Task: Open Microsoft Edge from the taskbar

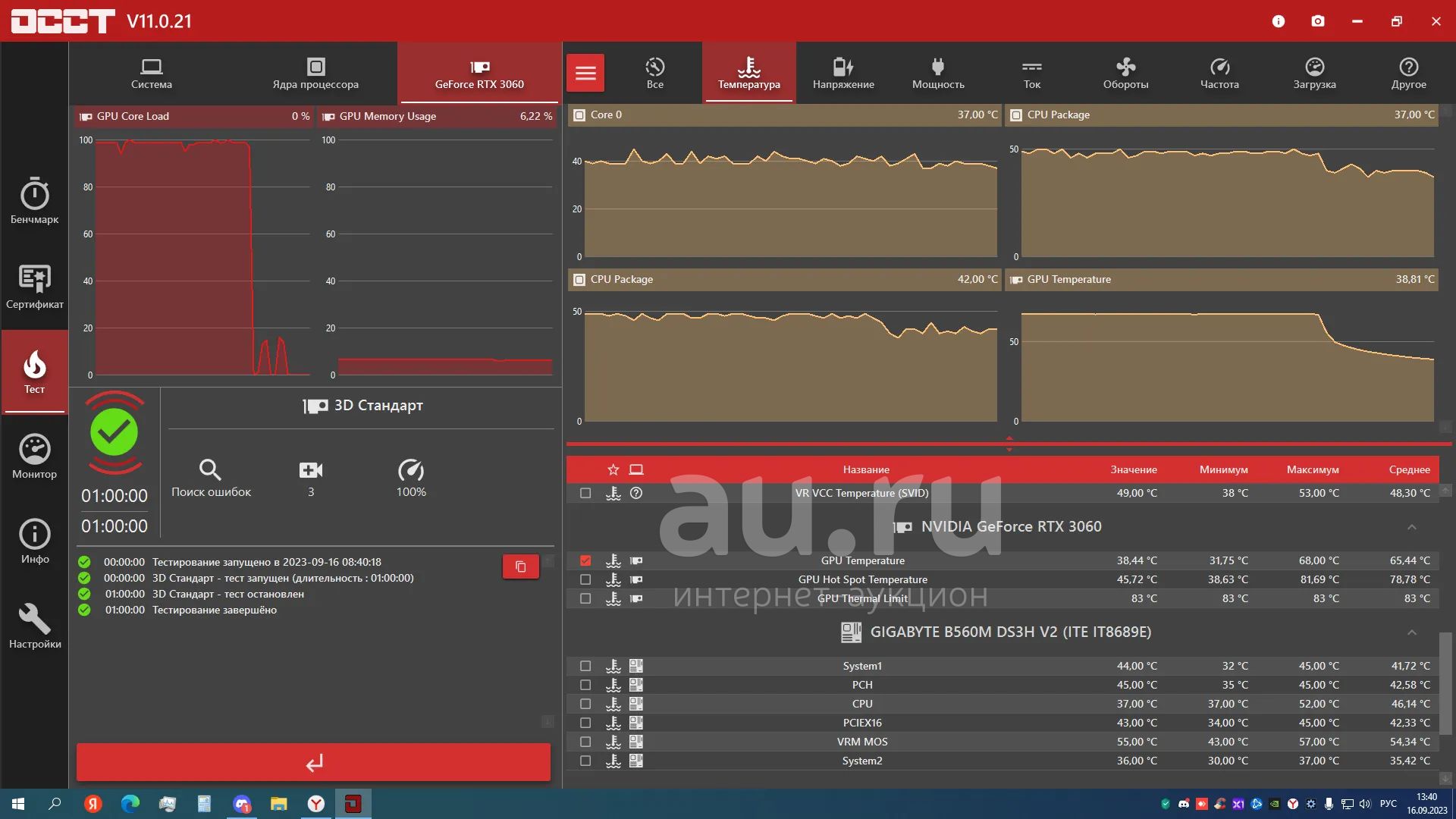Action: click(x=130, y=804)
